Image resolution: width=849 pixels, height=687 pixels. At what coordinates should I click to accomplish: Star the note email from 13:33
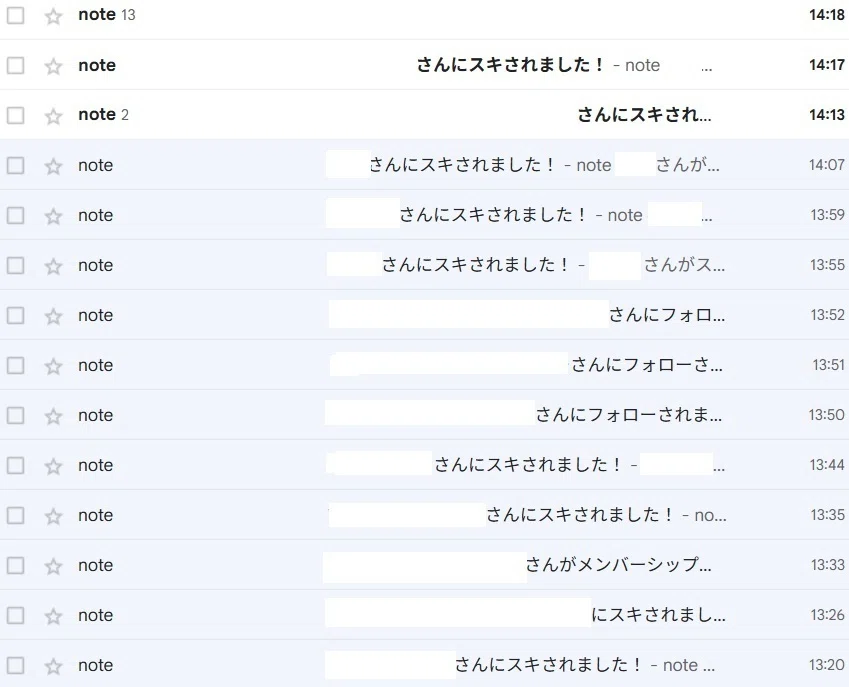(53, 566)
